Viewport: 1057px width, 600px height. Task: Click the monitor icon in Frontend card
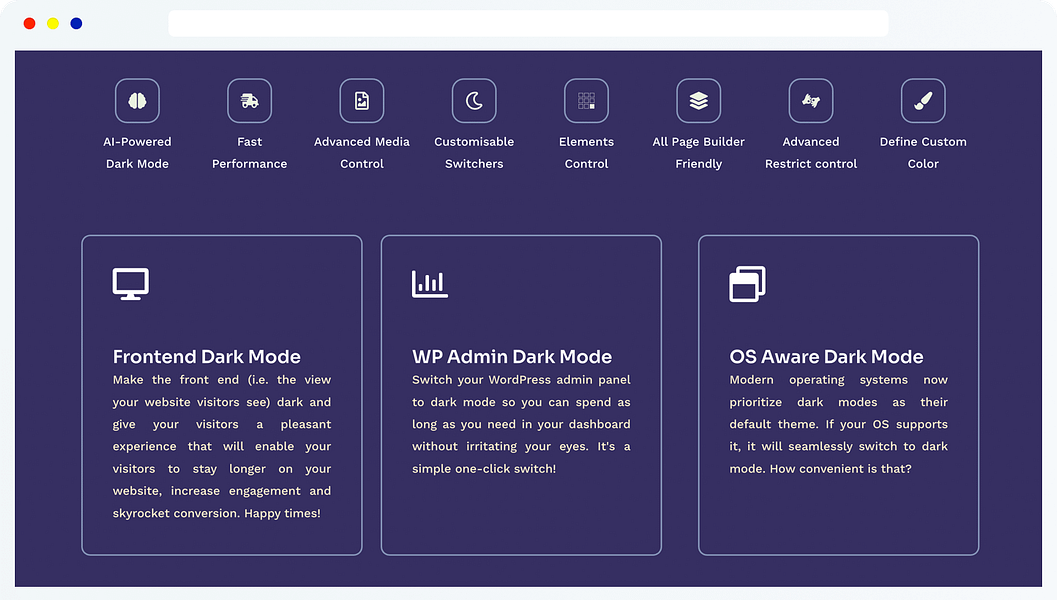(x=131, y=284)
